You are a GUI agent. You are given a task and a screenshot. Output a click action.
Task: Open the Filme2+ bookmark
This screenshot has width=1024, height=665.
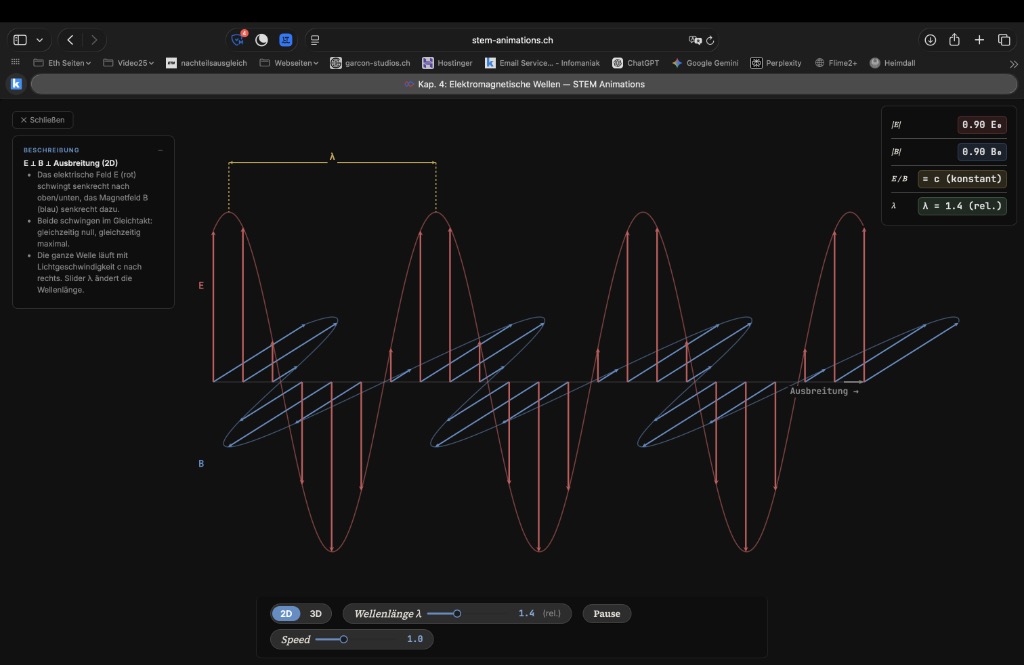point(835,63)
